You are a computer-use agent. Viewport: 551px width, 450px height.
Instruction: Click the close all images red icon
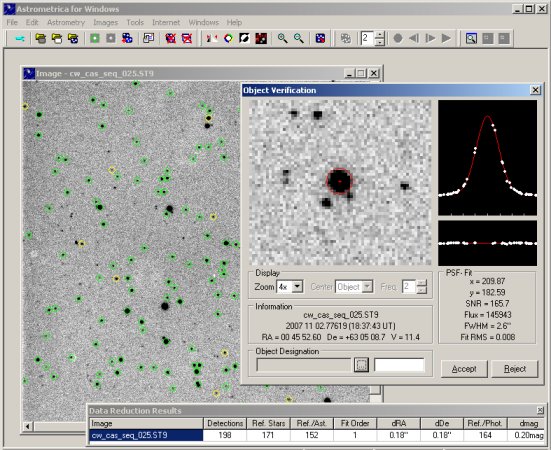click(x=187, y=38)
